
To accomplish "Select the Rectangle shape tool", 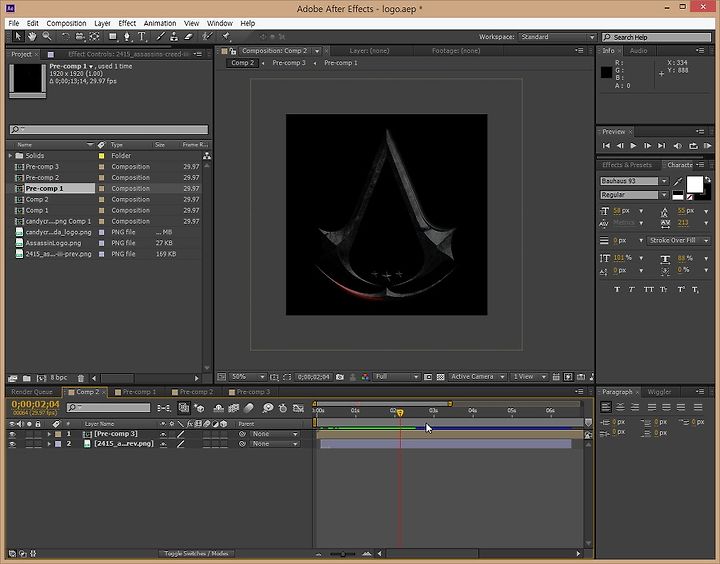I will point(112,37).
